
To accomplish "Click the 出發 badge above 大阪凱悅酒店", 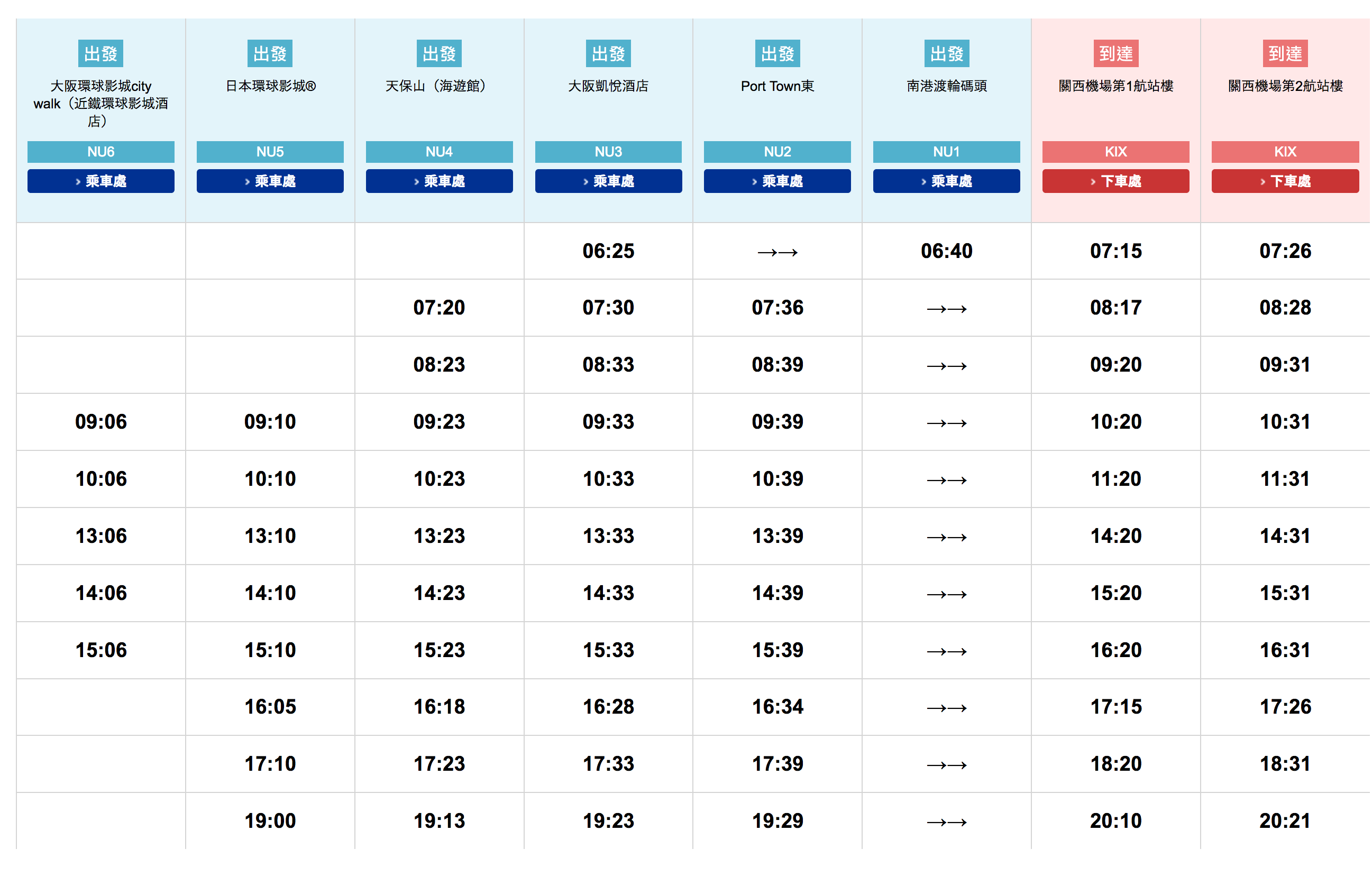I will point(608,53).
